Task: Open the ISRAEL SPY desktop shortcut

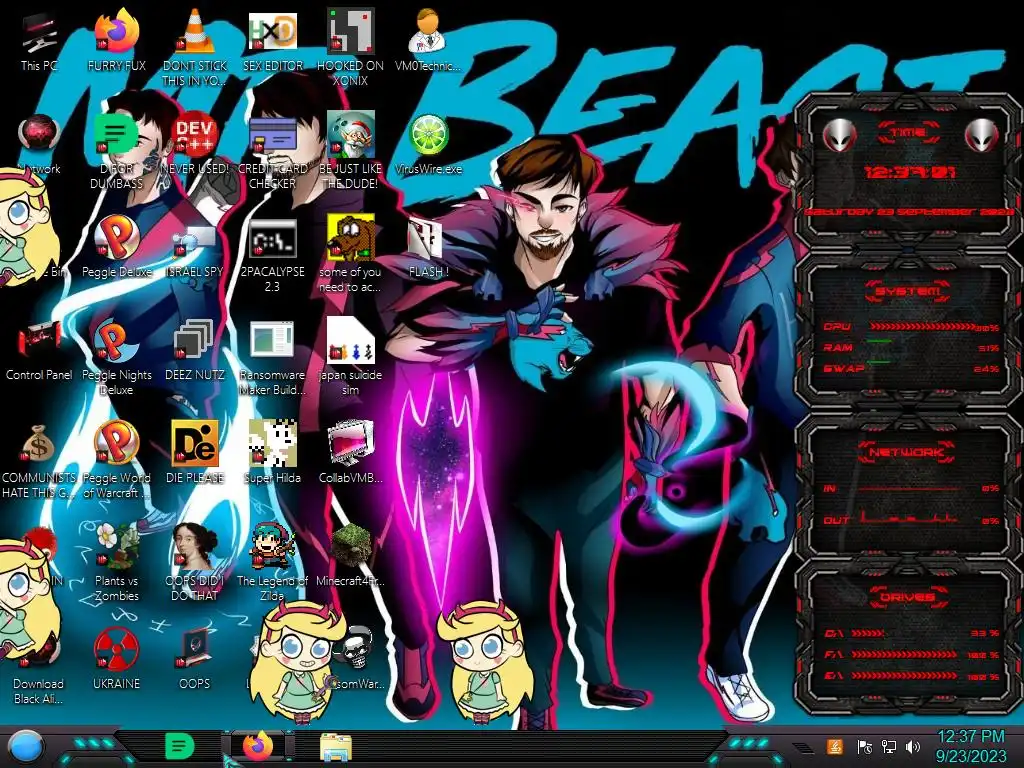Action: click(195, 240)
